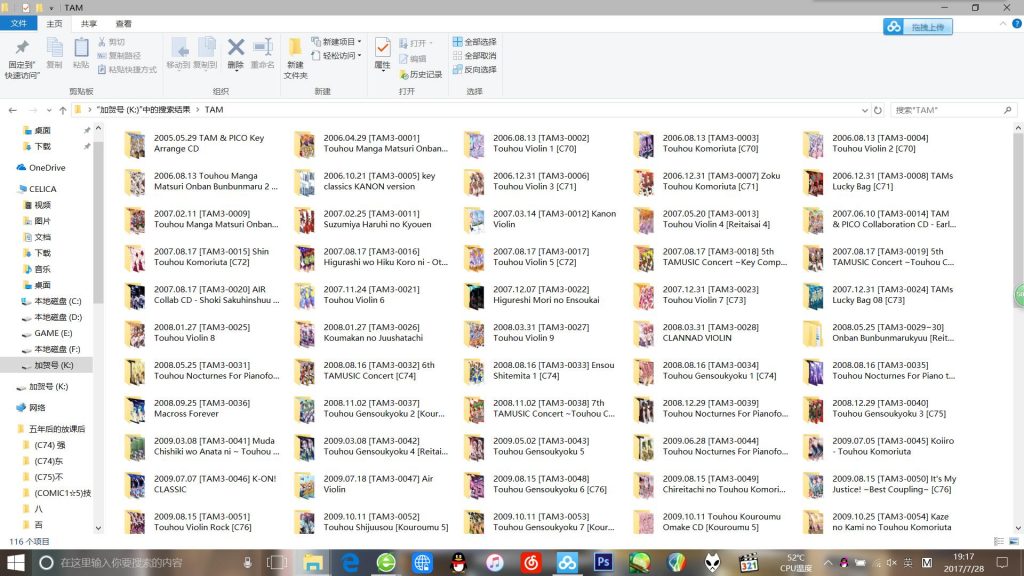Image resolution: width=1024 pixels, height=576 pixels.
Task: Click the cloud upload (拖拽上传) button
Action: pyautogui.click(x=918, y=27)
